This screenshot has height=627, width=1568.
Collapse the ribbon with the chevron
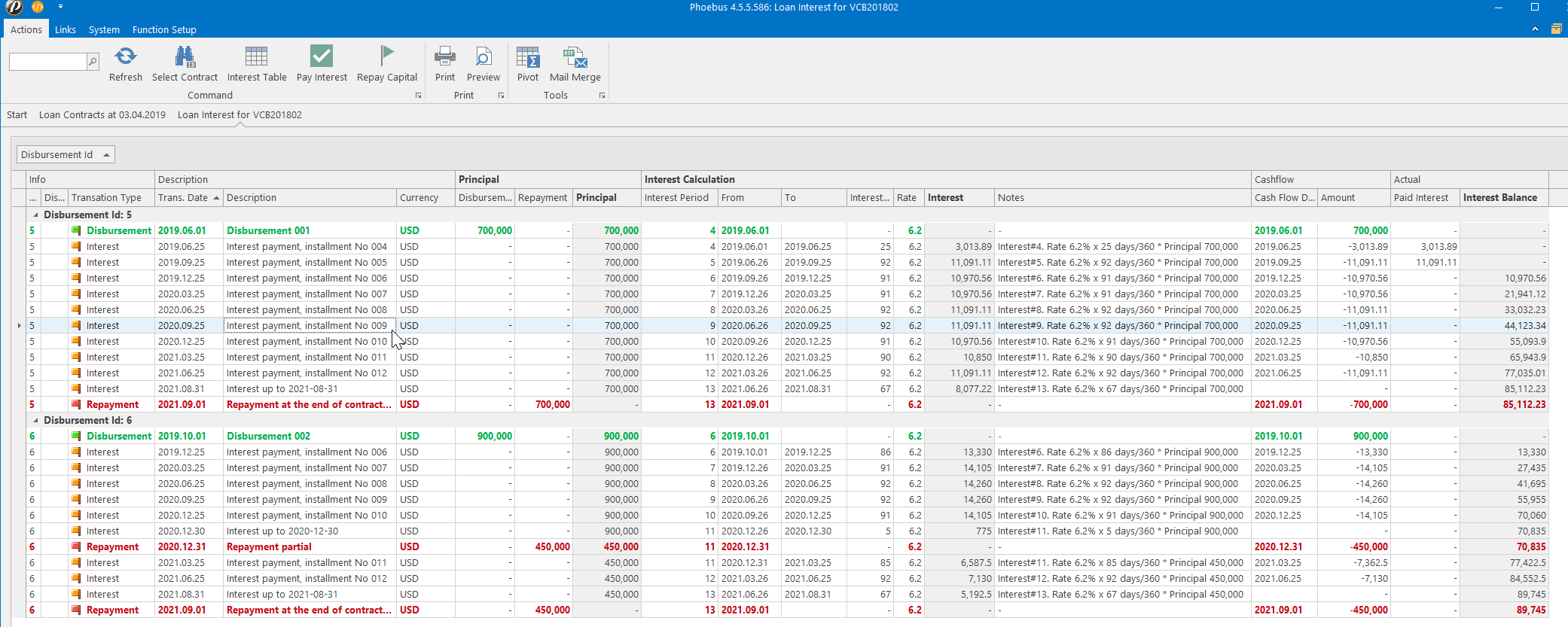pyautogui.click(x=1535, y=29)
